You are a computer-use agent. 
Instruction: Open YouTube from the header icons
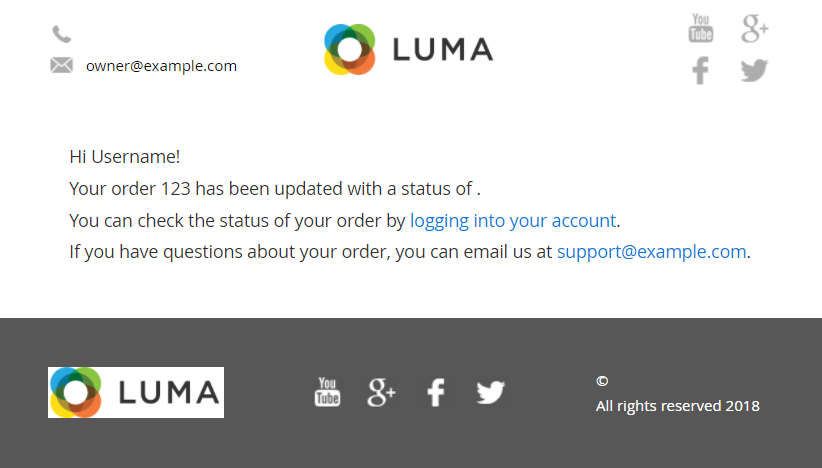[x=701, y=28]
